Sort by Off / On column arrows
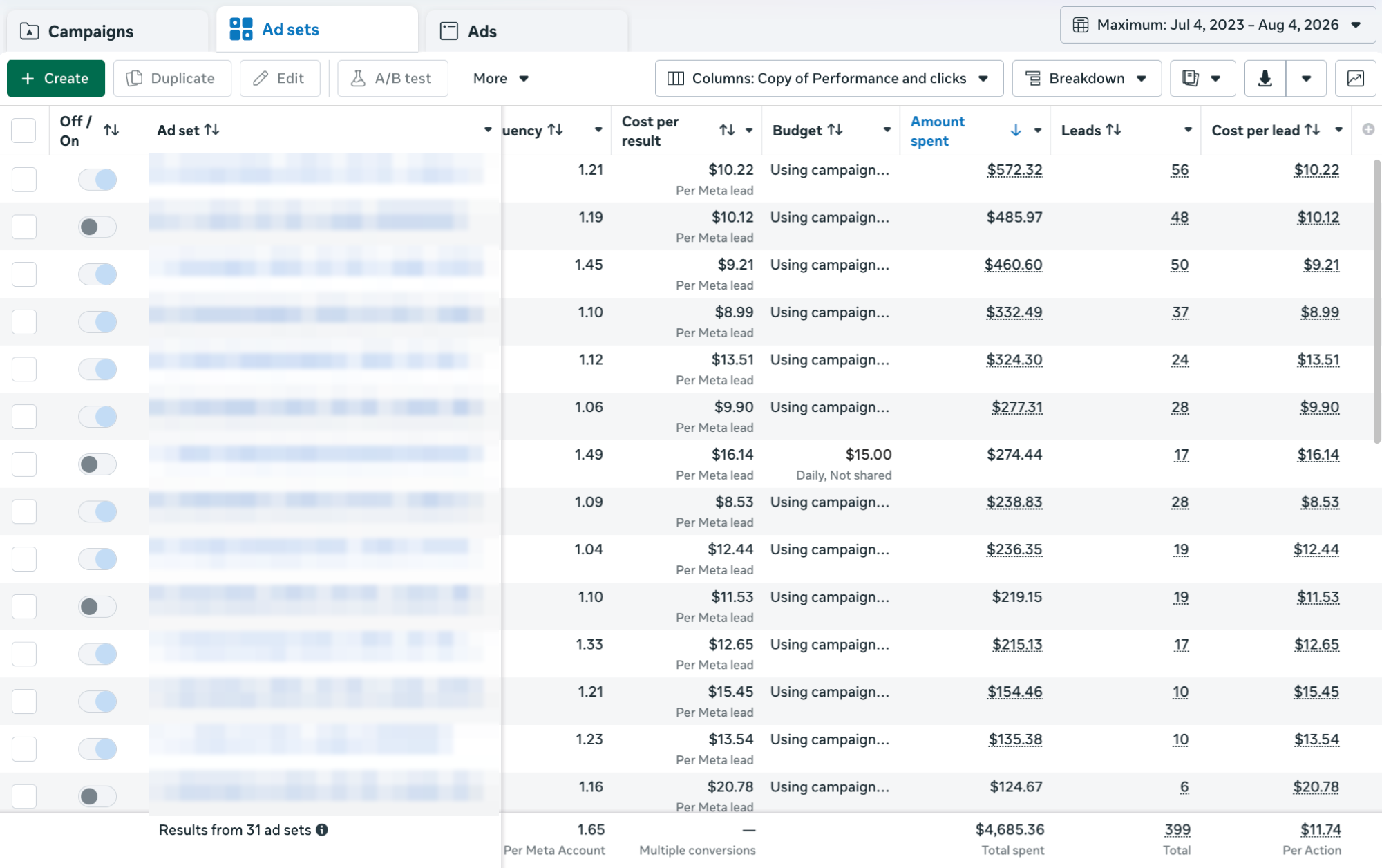1382x868 pixels. 111,130
